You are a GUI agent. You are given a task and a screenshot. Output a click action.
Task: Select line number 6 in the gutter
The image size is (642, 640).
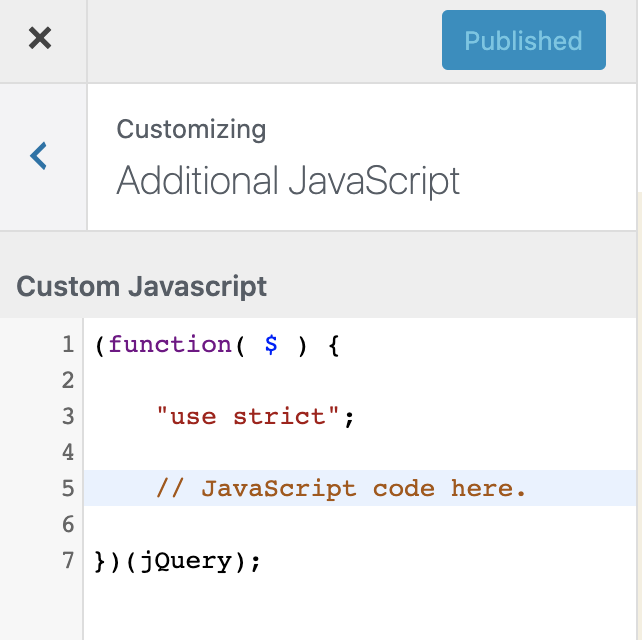coord(68,525)
